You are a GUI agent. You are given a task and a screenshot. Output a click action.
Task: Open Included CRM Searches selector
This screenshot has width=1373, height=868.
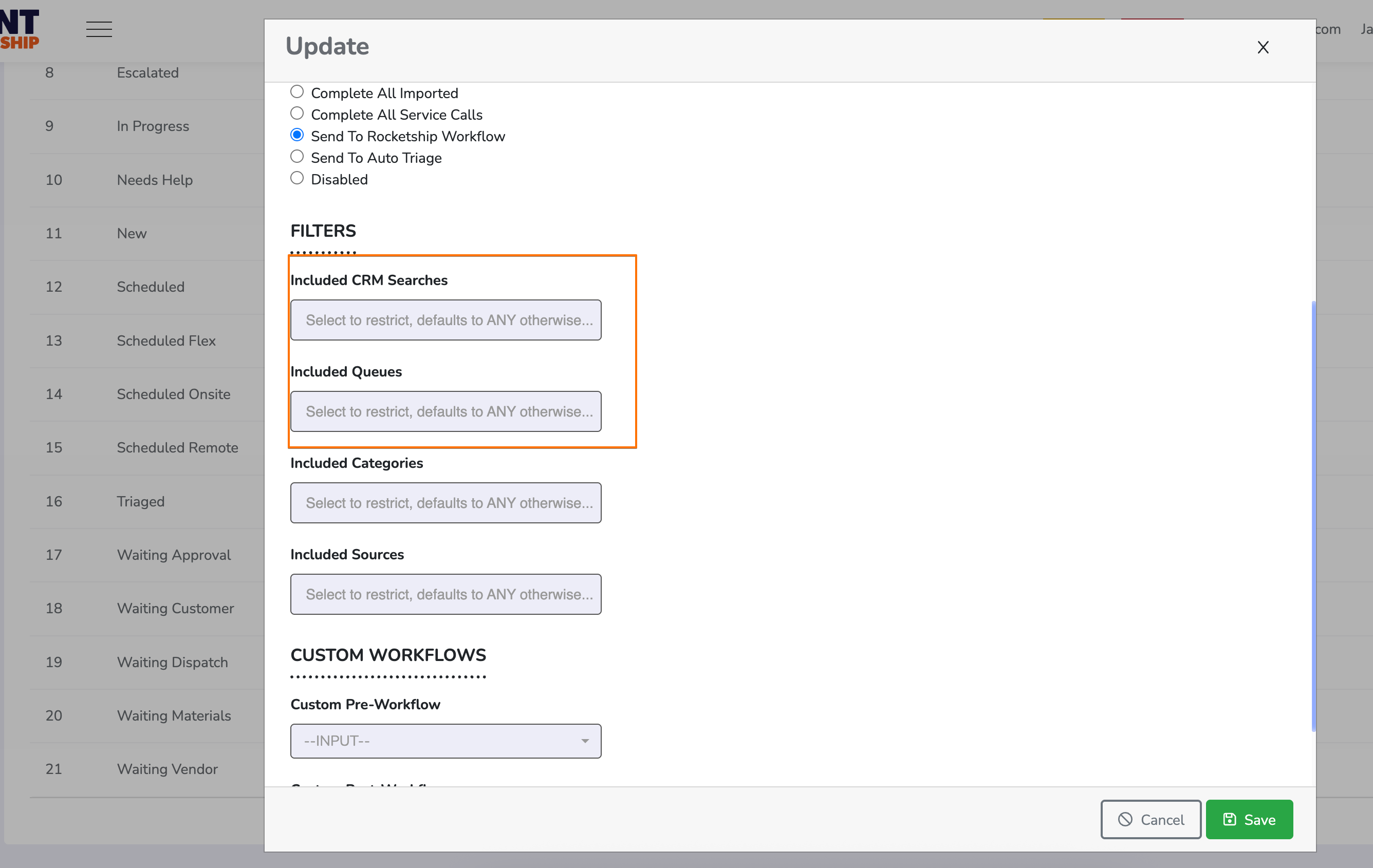click(446, 320)
